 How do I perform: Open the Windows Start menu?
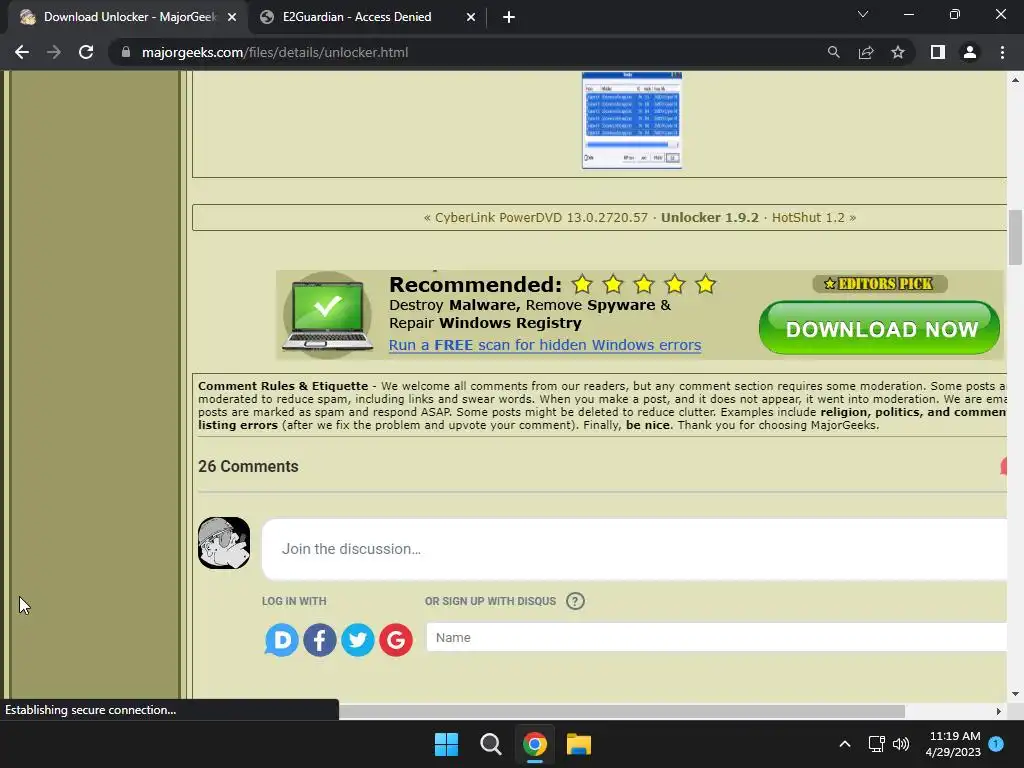tap(447, 744)
